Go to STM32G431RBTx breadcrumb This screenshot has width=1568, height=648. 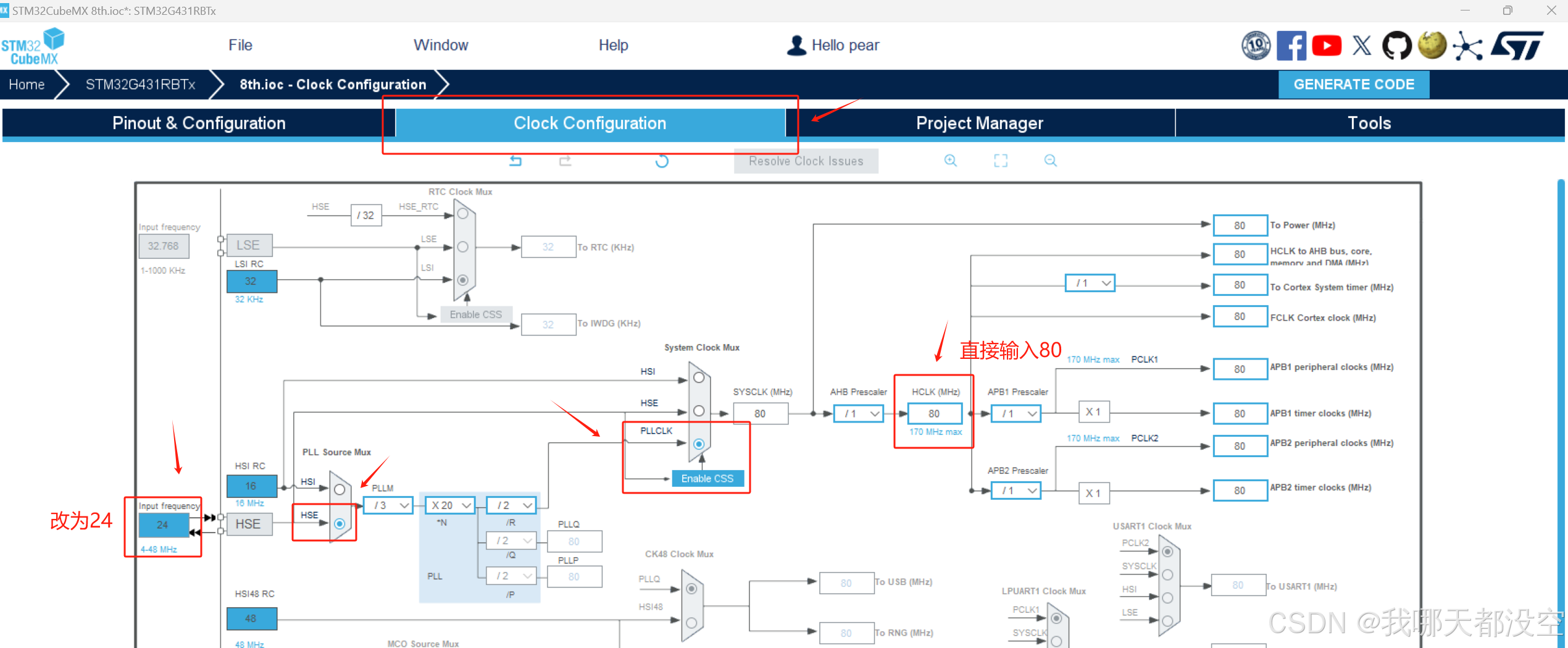[140, 85]
